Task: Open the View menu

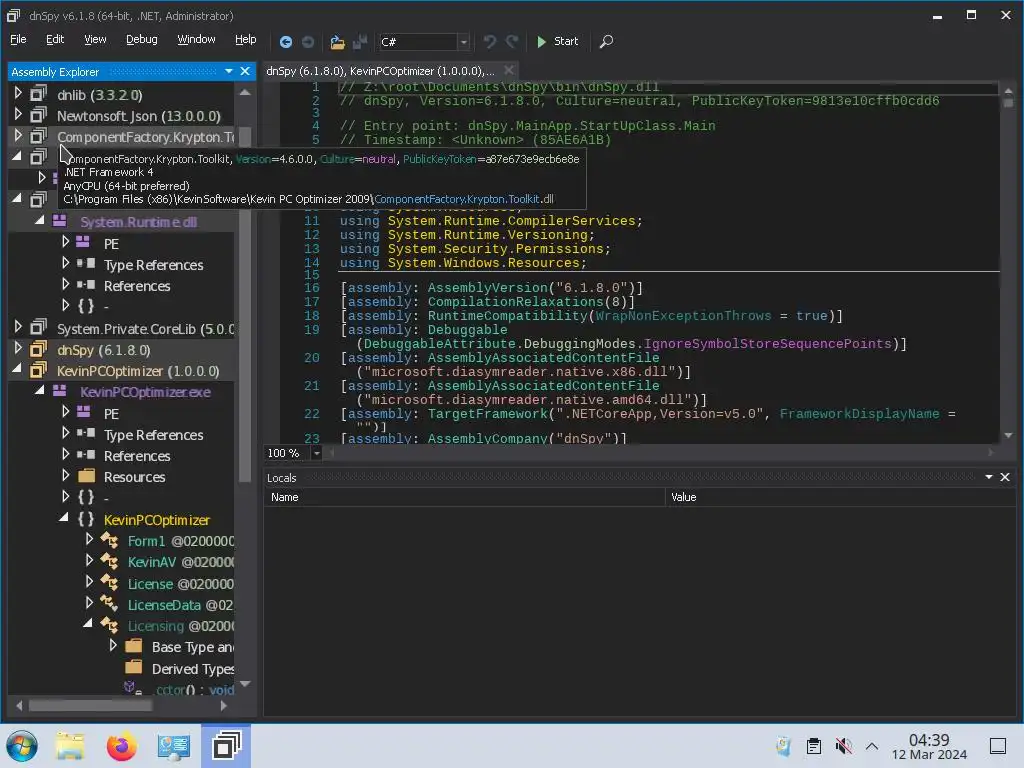Action: (95, 39)
